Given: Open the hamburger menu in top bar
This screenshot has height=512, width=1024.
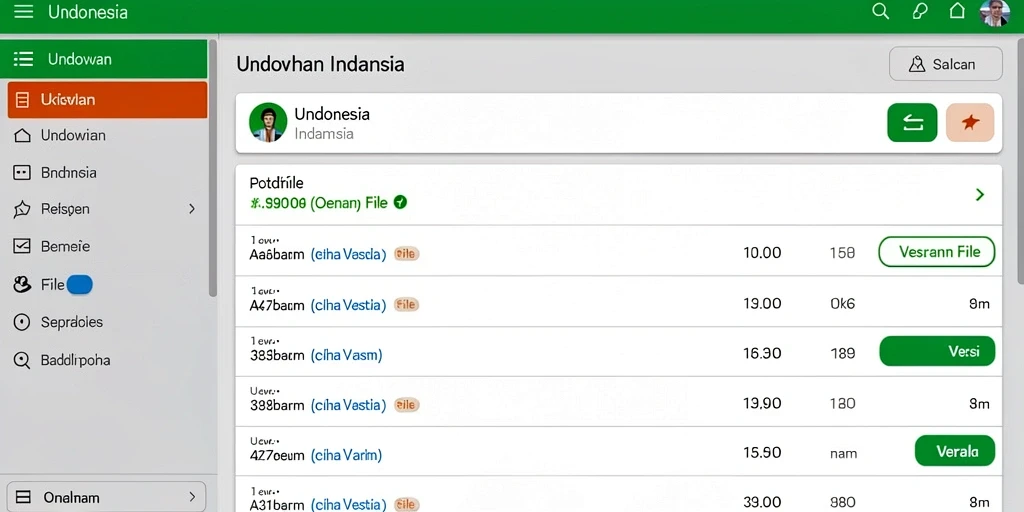Looking at the screenshot, I should coord(24,12).
